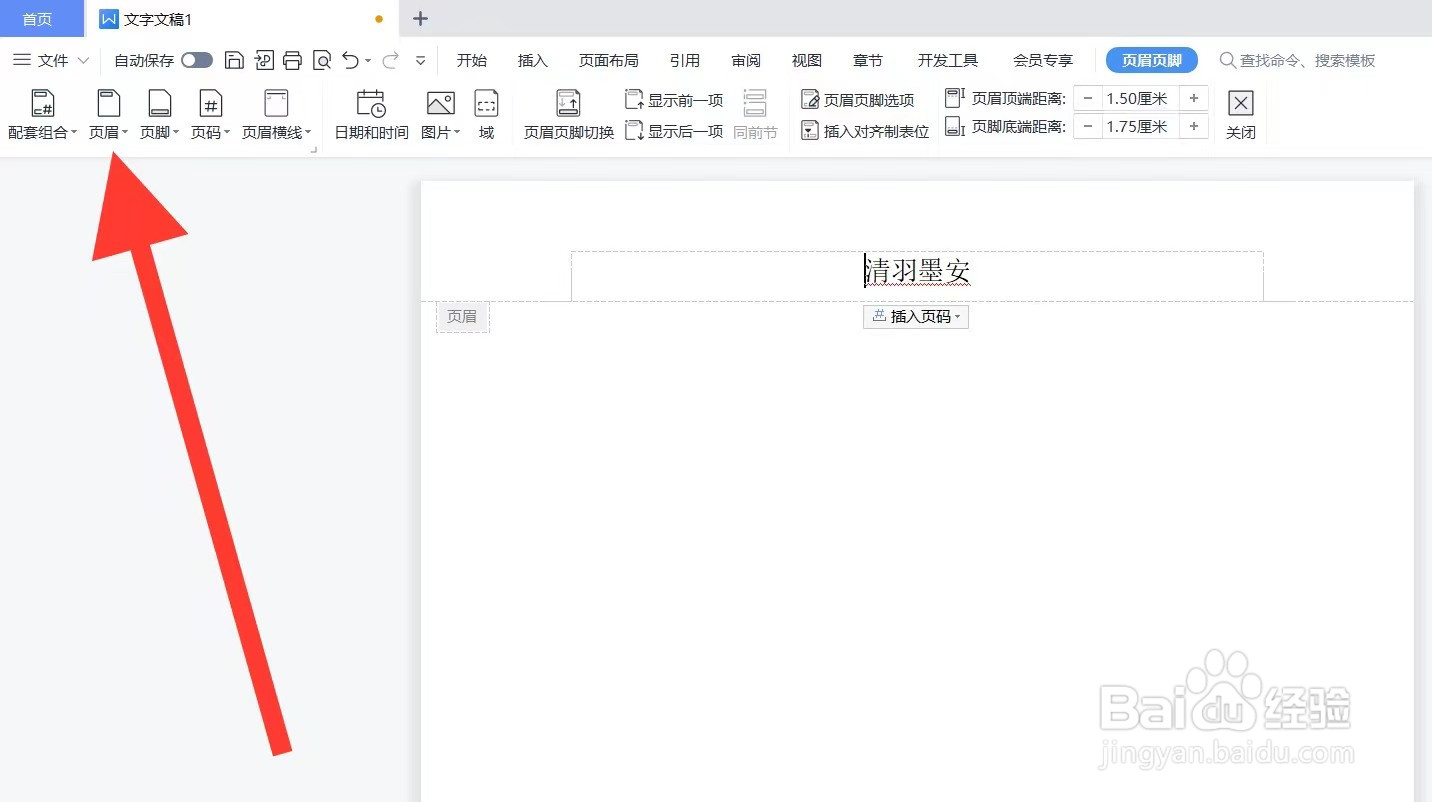Click the search commands box 查找命令

click(1298, 60)
